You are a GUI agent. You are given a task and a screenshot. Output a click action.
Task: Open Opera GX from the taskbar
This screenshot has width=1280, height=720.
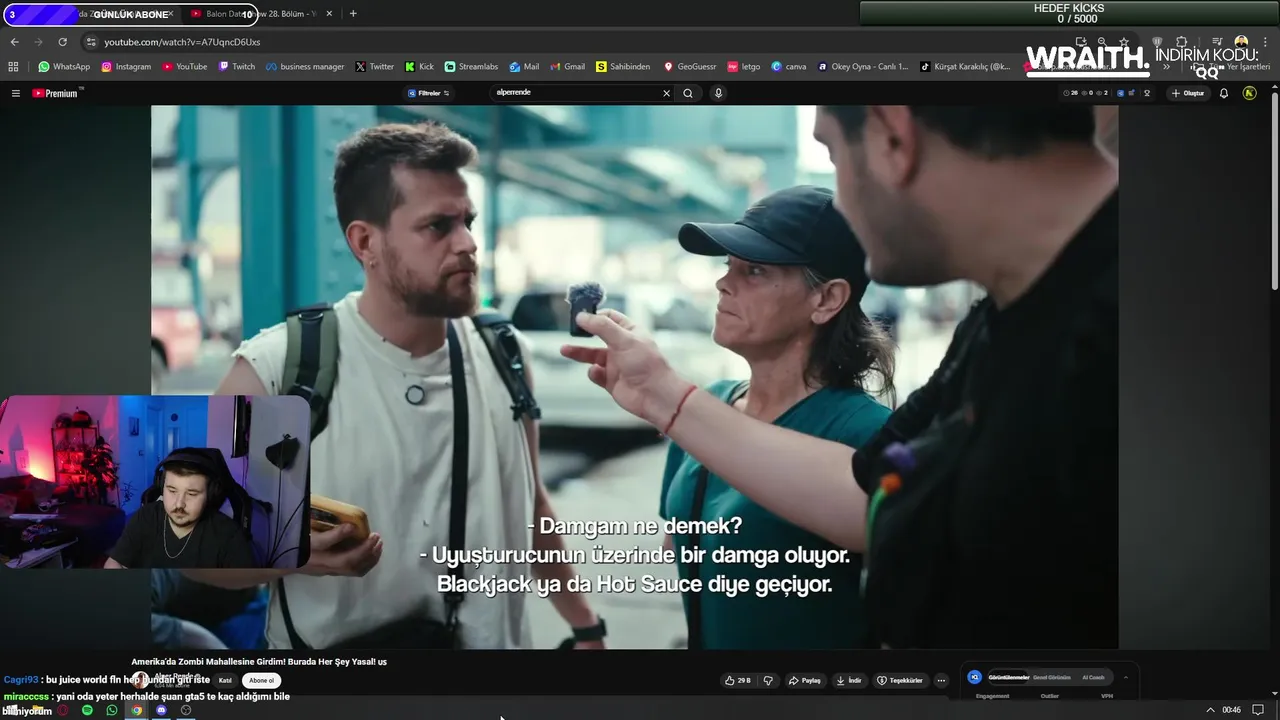[62, 710]
